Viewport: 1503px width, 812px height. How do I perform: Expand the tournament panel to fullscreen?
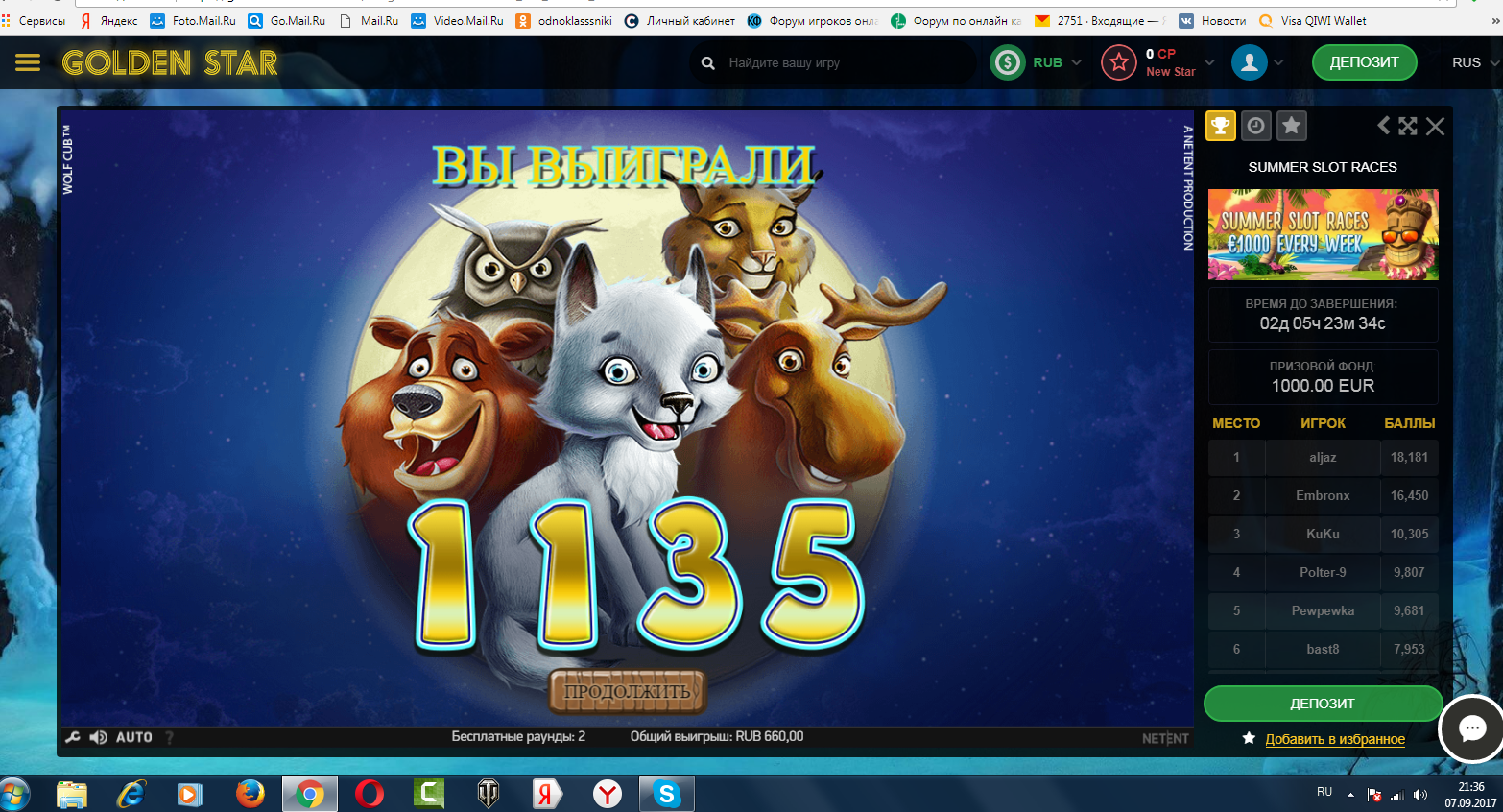tap(1408, 125)
